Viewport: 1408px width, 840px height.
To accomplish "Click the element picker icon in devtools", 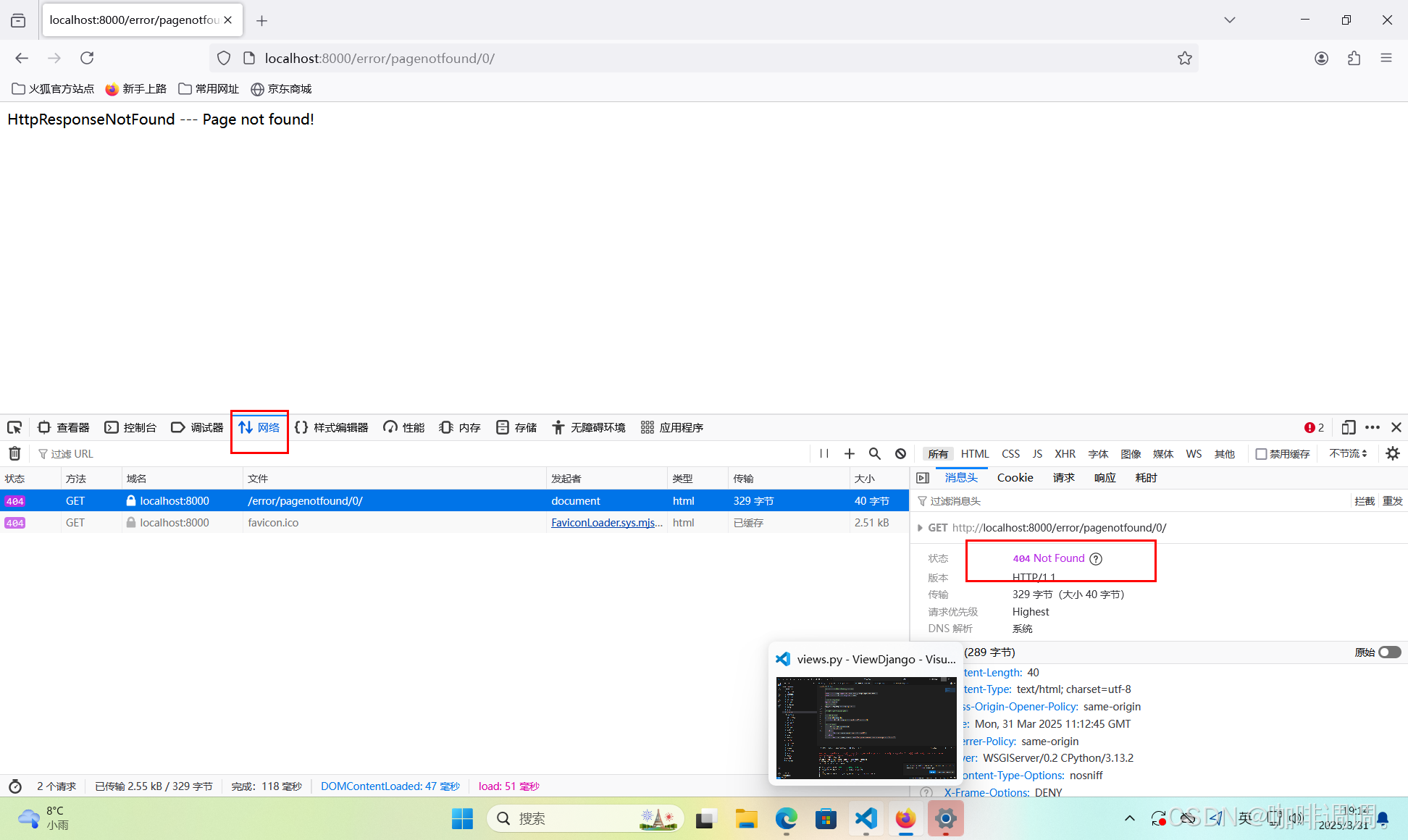I will click(x=14, y=427).
